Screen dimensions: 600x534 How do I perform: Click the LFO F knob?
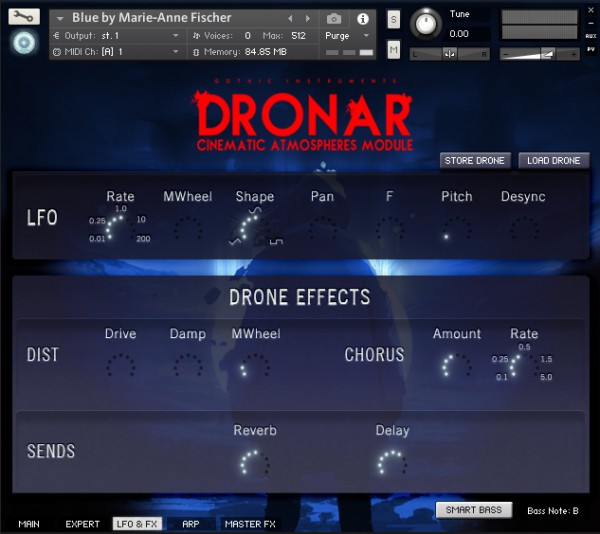click(x=390, y=230)
